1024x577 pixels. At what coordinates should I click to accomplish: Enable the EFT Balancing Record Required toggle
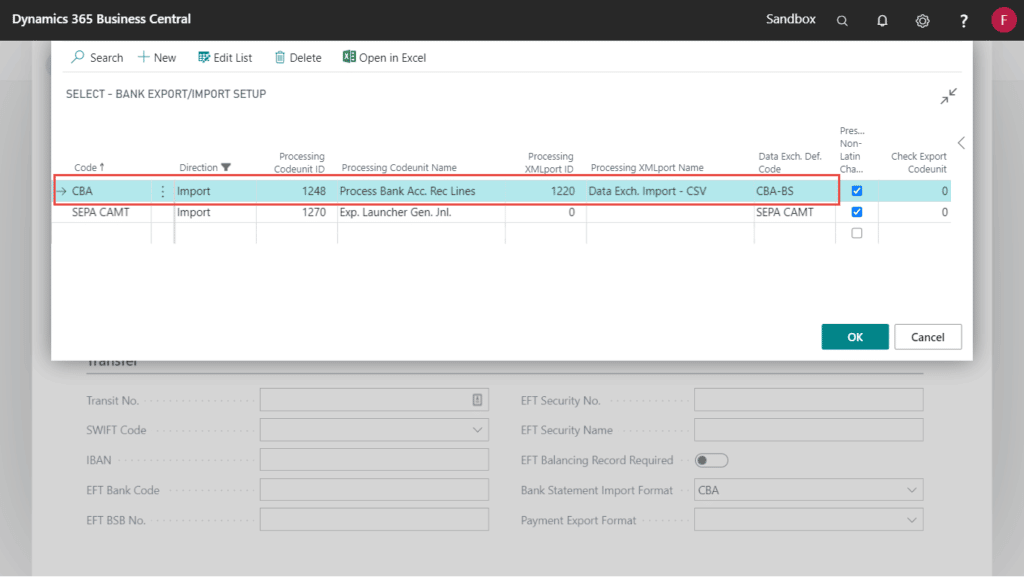pos(711,459)
